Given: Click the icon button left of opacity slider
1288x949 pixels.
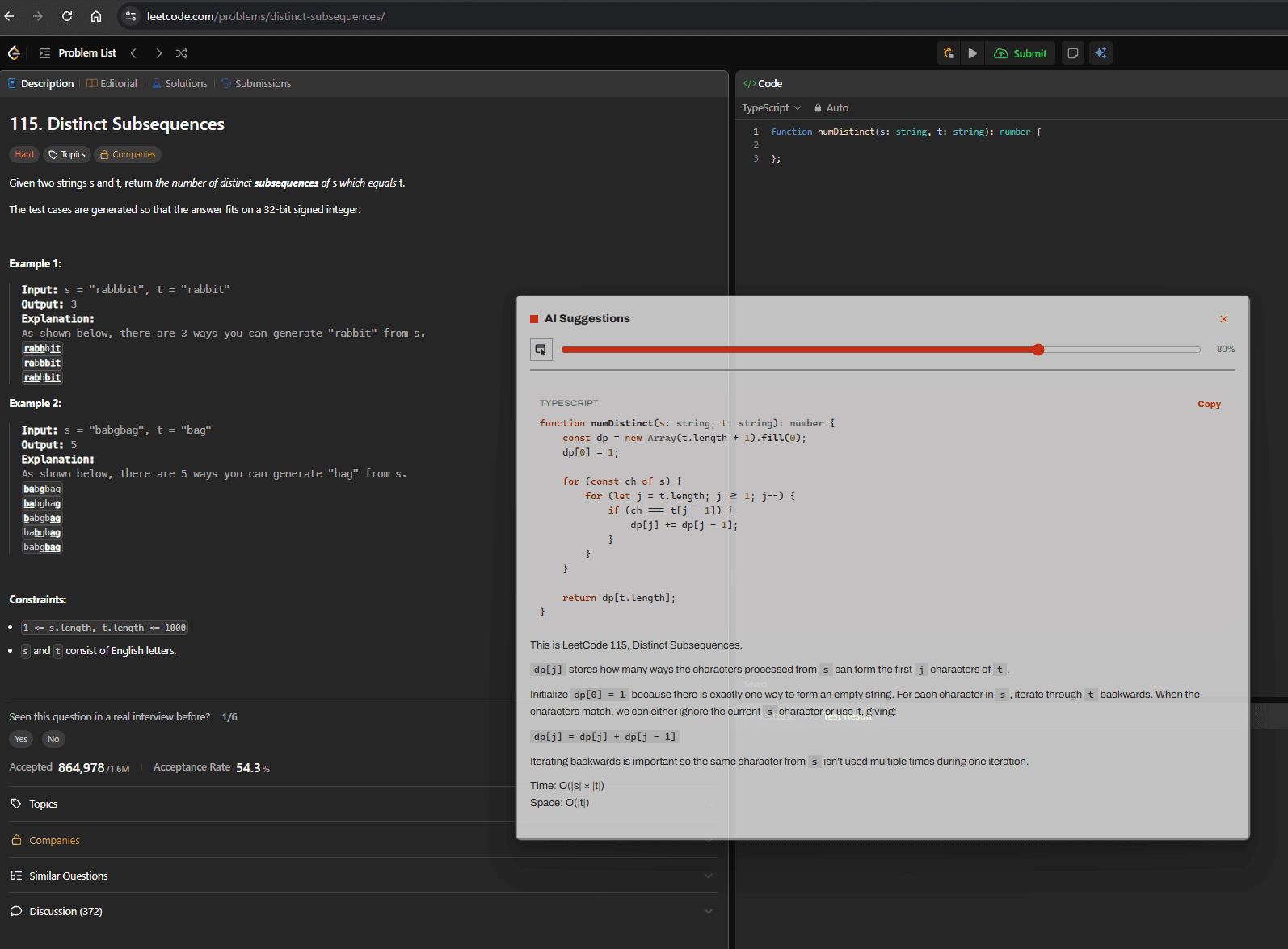Looking at the screenshot, I should pos(541,350).
